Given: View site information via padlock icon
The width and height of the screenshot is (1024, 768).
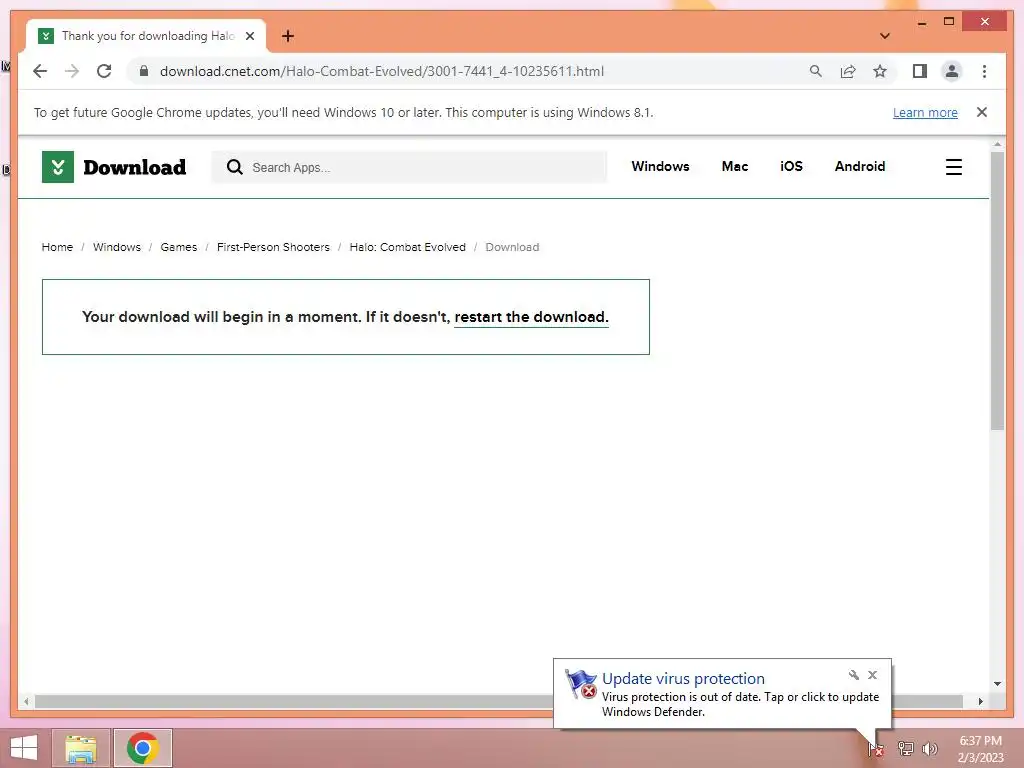Looking at the screenshot, I should 144,71.
